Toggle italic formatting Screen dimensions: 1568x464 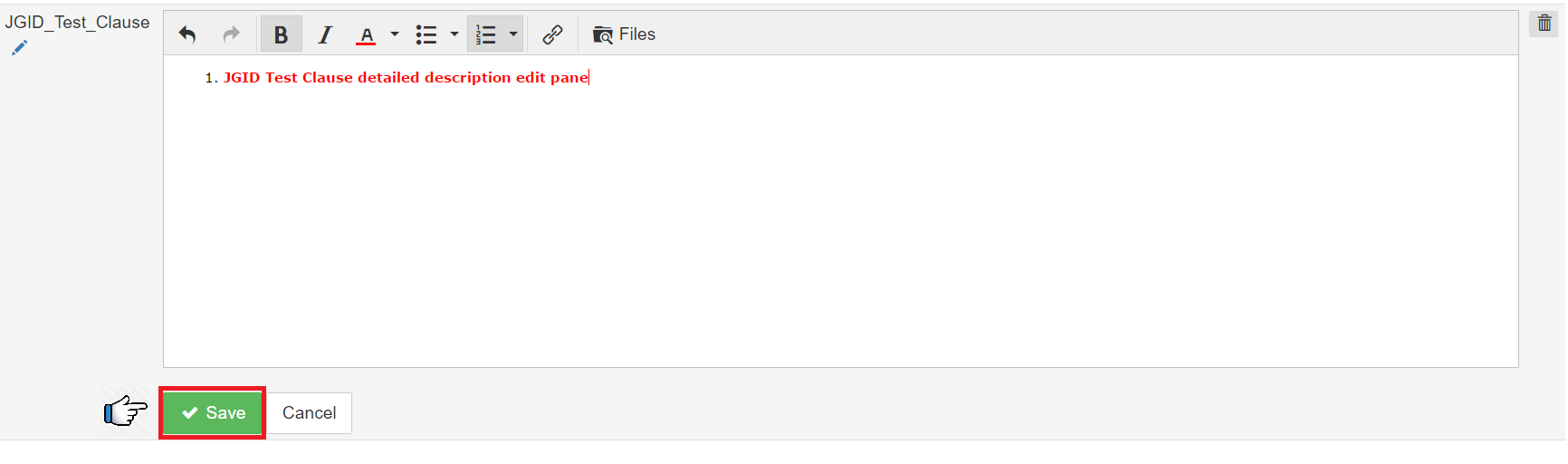click(x=325, y=34)
